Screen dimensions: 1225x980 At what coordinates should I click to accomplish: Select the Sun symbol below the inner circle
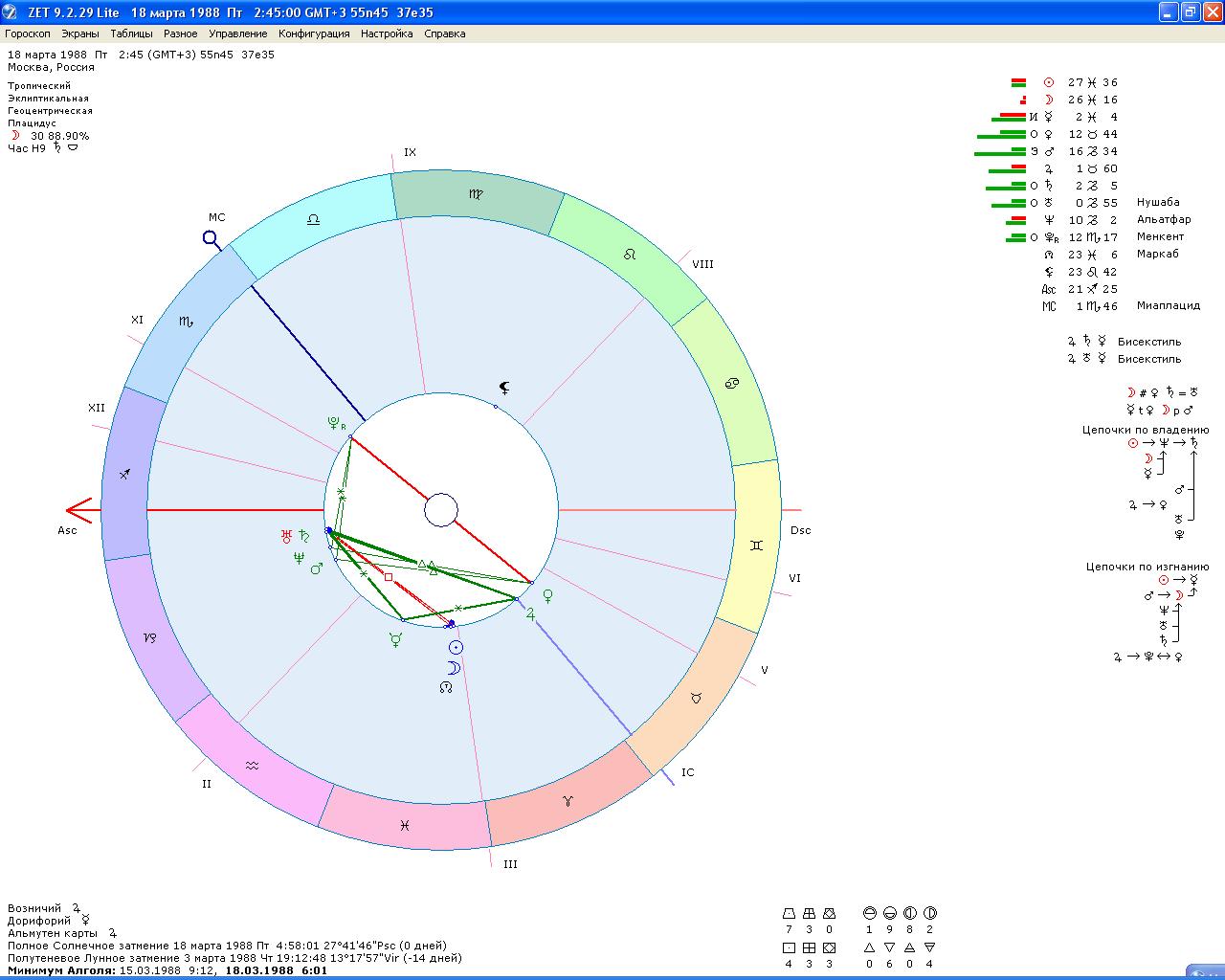pyautogui.click(x=456, y=648)
